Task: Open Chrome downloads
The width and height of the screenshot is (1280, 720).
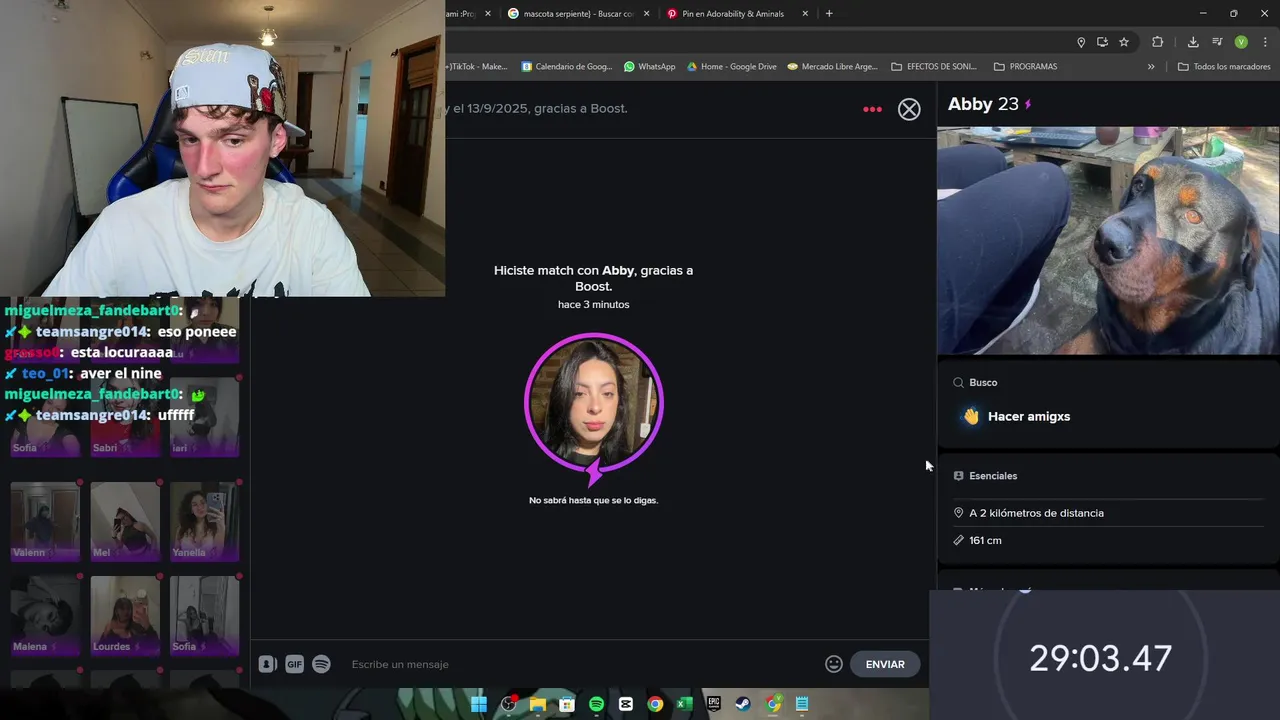Action: point(1193,42)
